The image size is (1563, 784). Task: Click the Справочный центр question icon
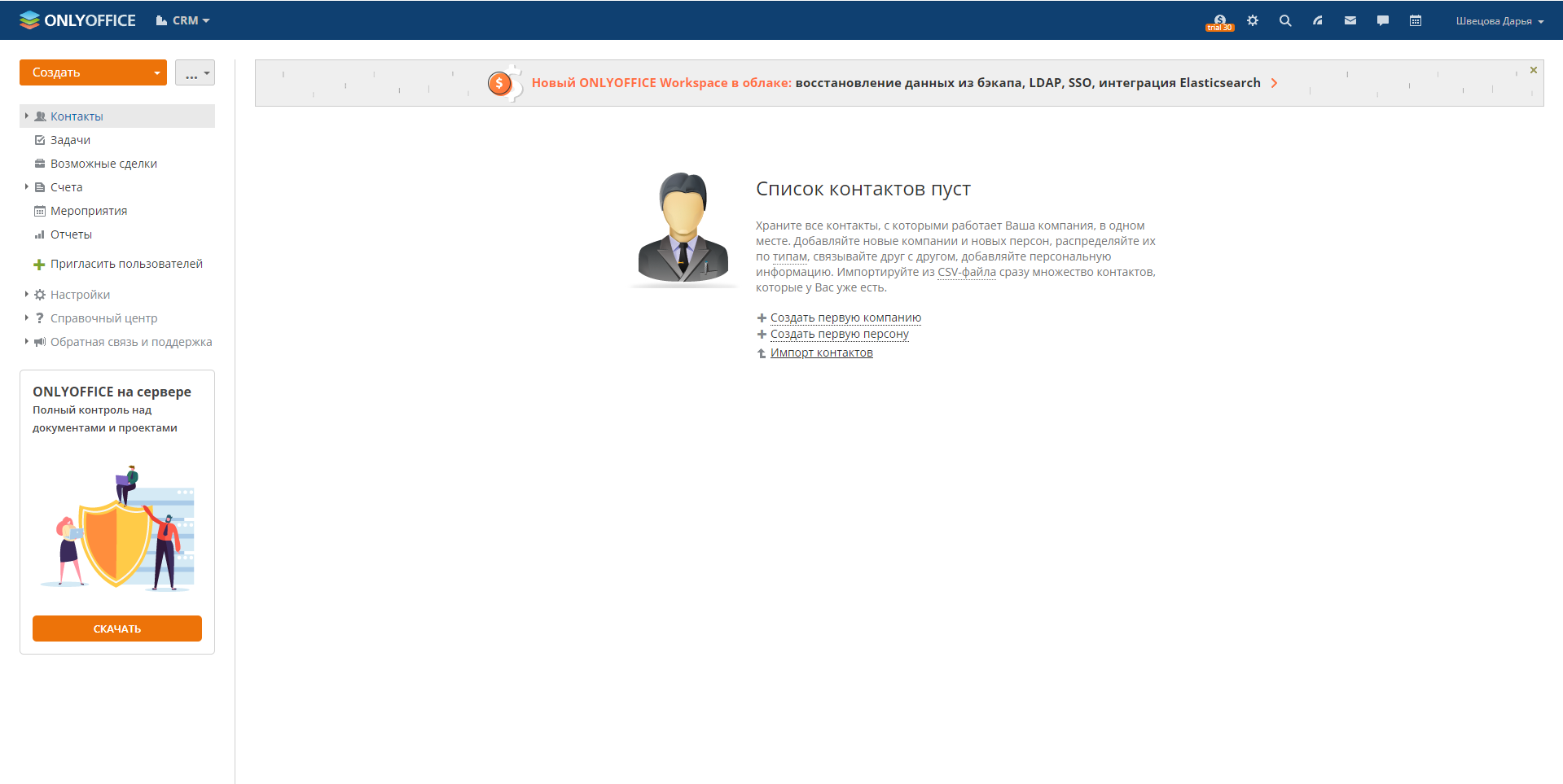pyautogui.click(x=40, y=318)
